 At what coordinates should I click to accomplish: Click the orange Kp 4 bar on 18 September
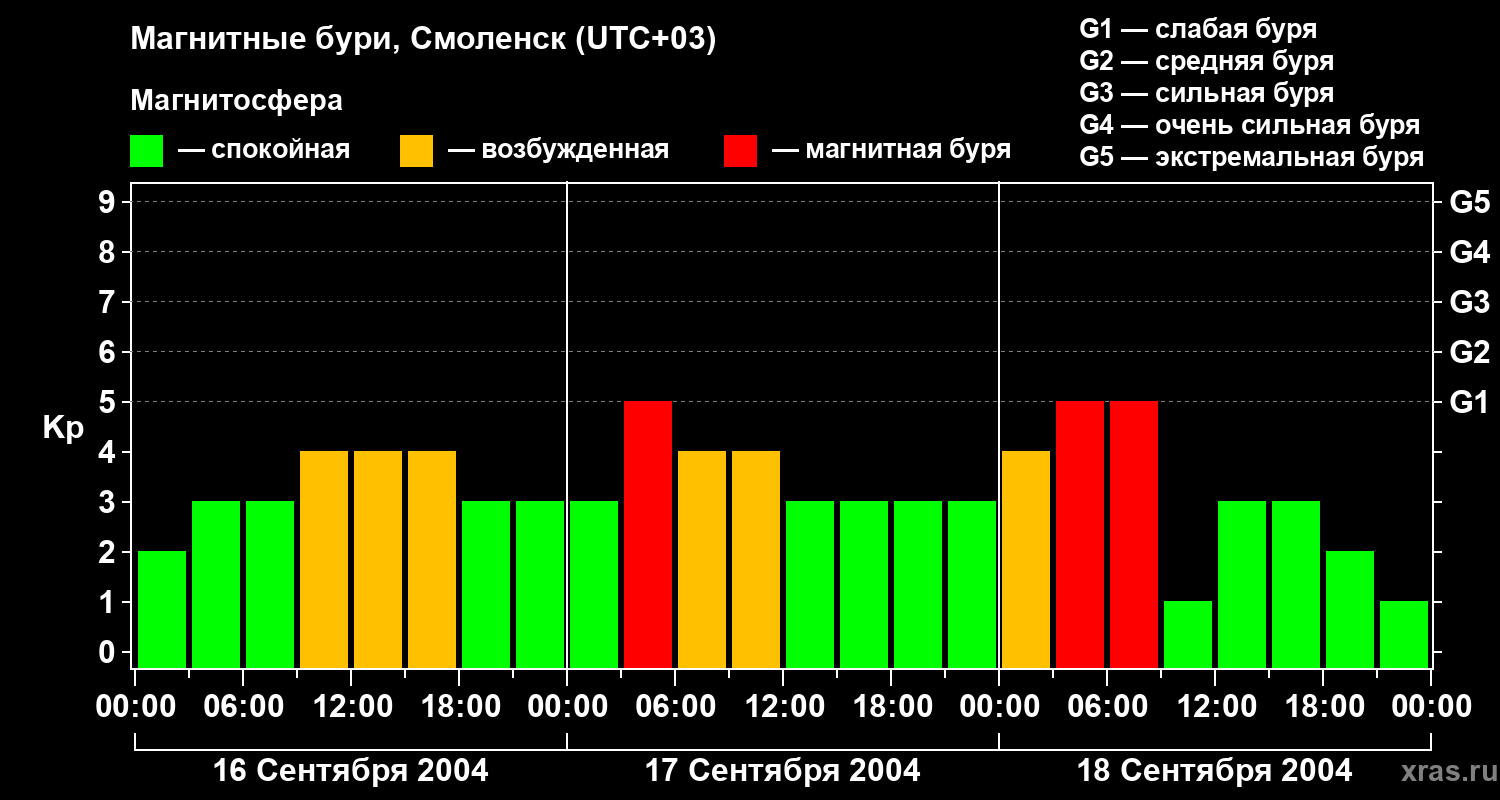pyautogui.click(x=1026, y=559)
